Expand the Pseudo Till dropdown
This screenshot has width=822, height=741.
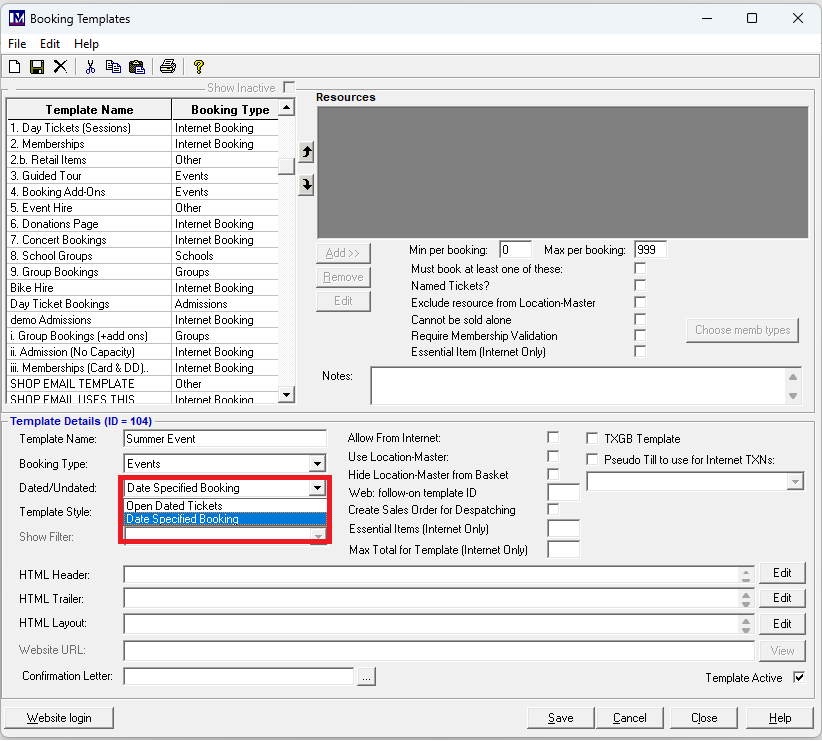(795, 482)
